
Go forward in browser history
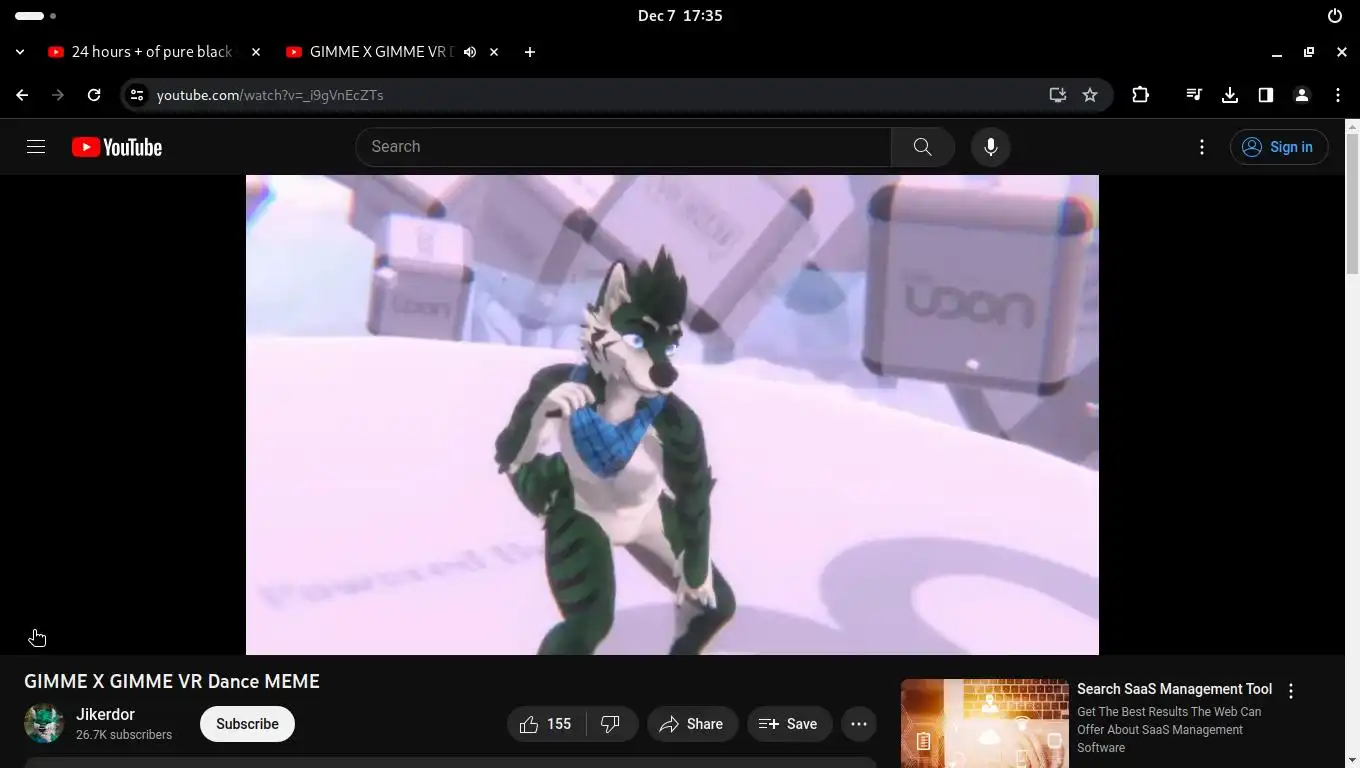(x=58, y=95)
